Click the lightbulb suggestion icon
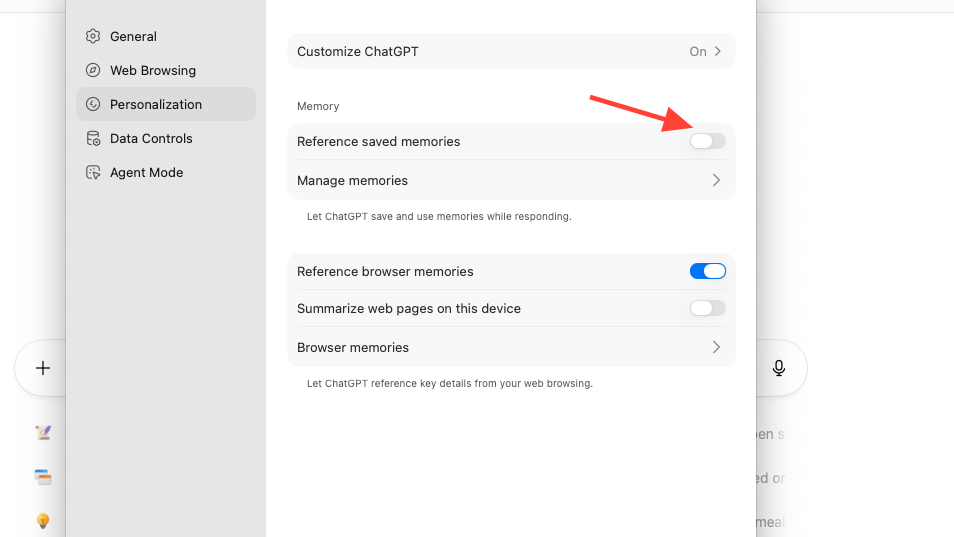 [x=43, y=521]
